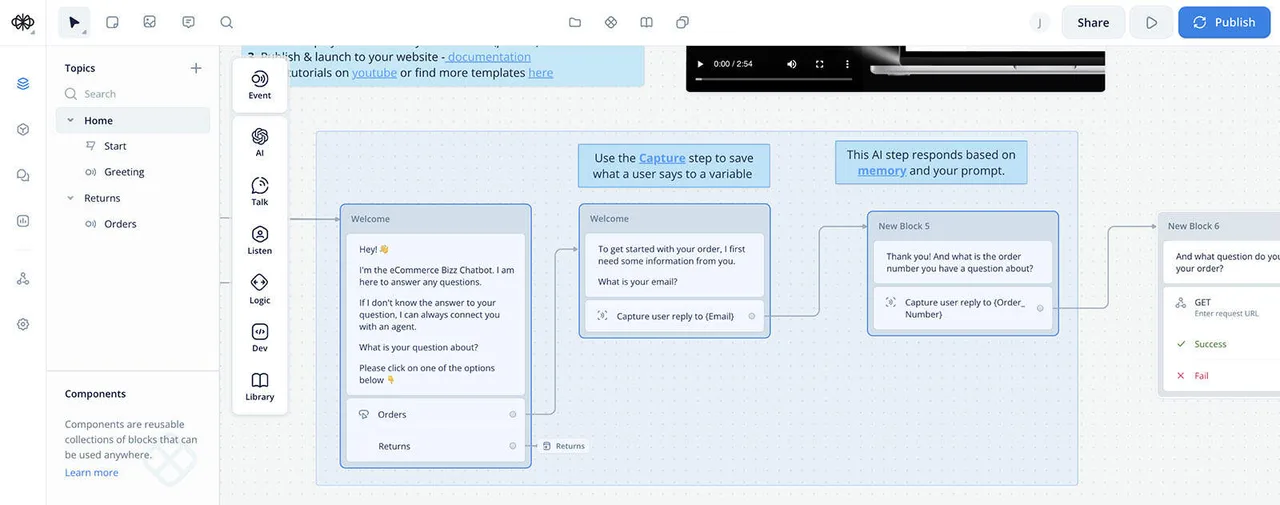1280x505 pixels.
Task: Open the layers design sidebar icon
Action: point(23,83)
